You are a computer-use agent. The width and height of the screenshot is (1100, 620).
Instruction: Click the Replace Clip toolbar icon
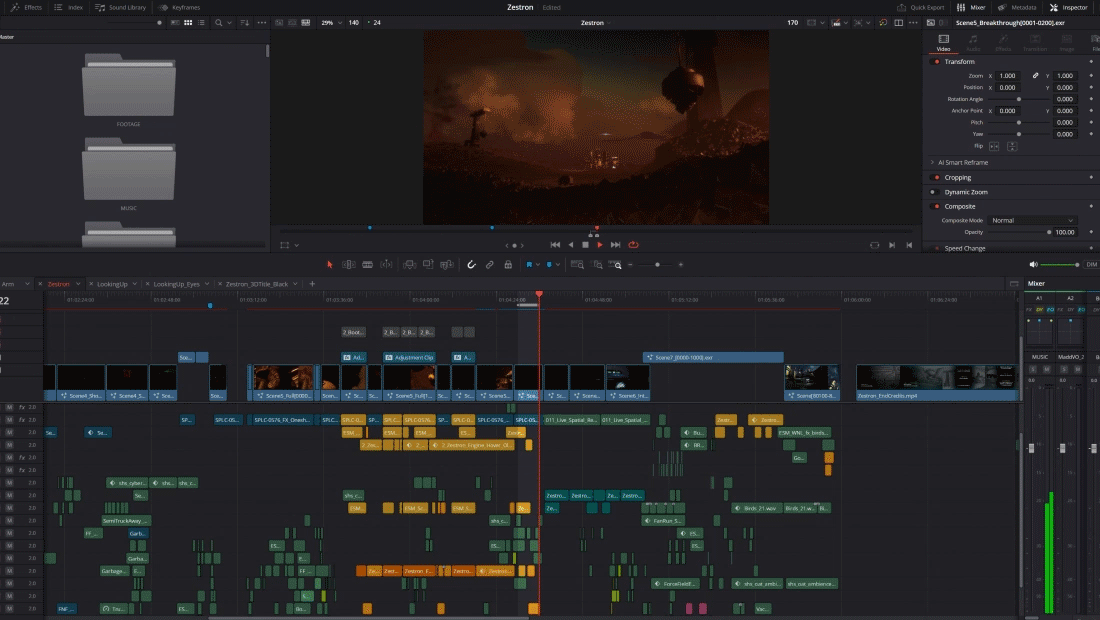(x=446, y=264)
